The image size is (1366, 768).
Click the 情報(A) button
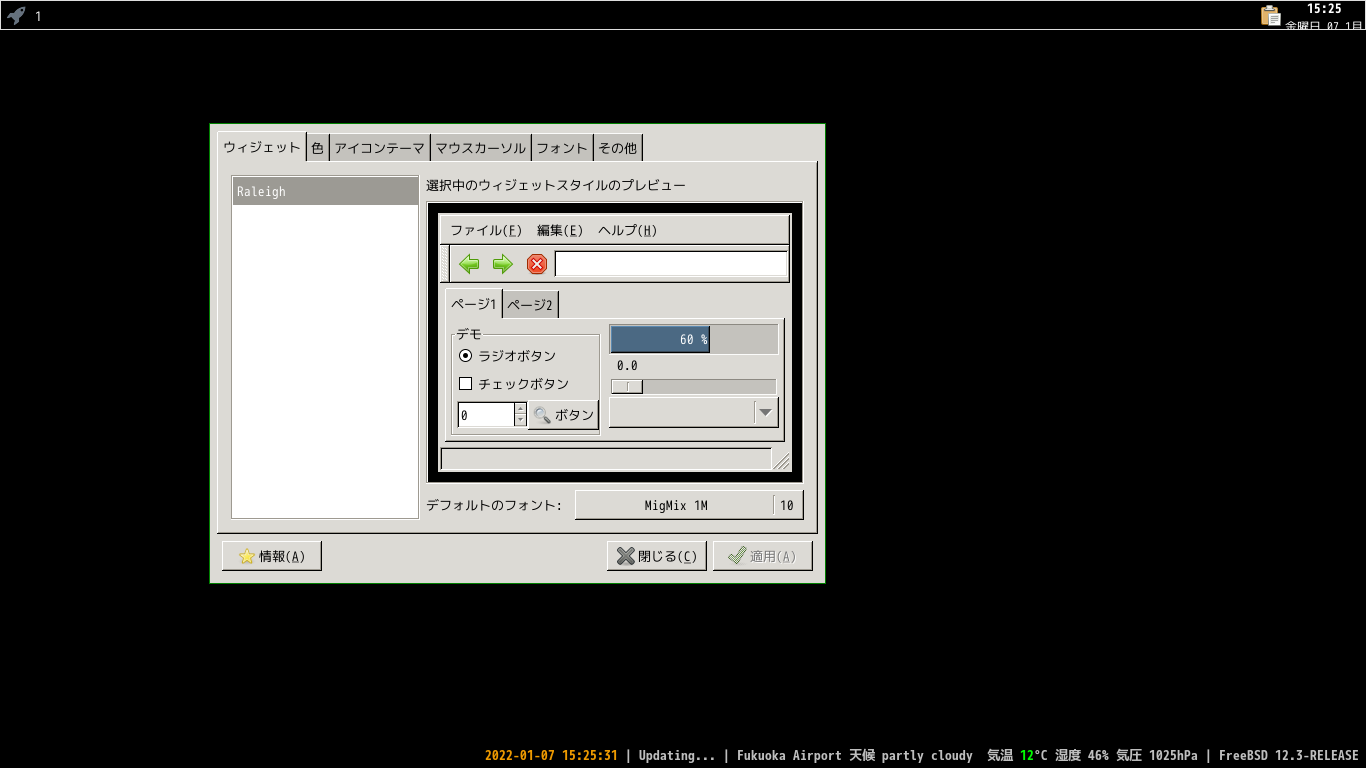point(272,556)
